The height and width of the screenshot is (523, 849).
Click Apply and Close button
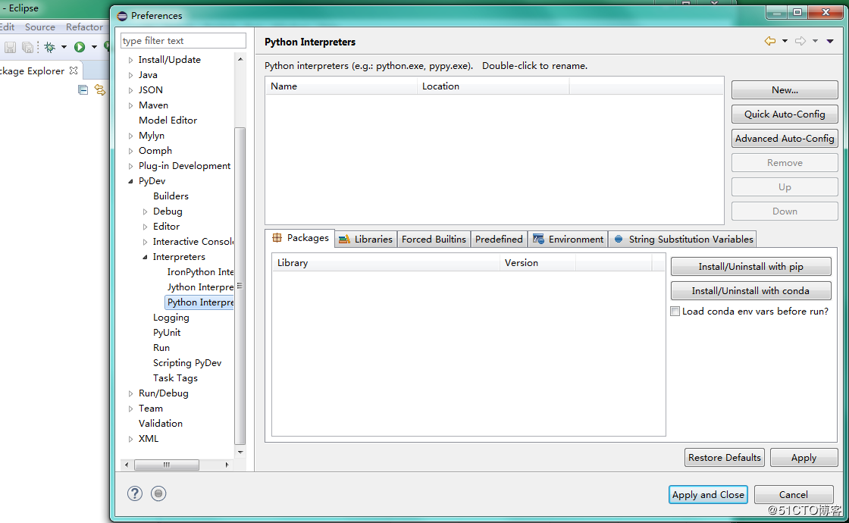708,494
